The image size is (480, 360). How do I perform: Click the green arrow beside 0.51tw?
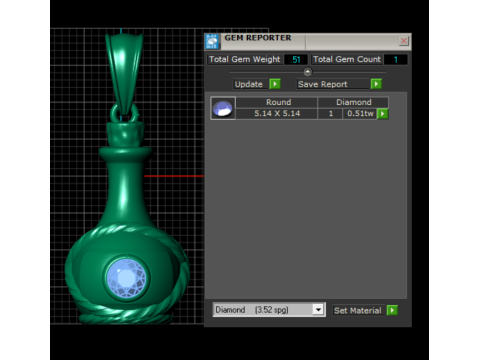coord(382,114)
